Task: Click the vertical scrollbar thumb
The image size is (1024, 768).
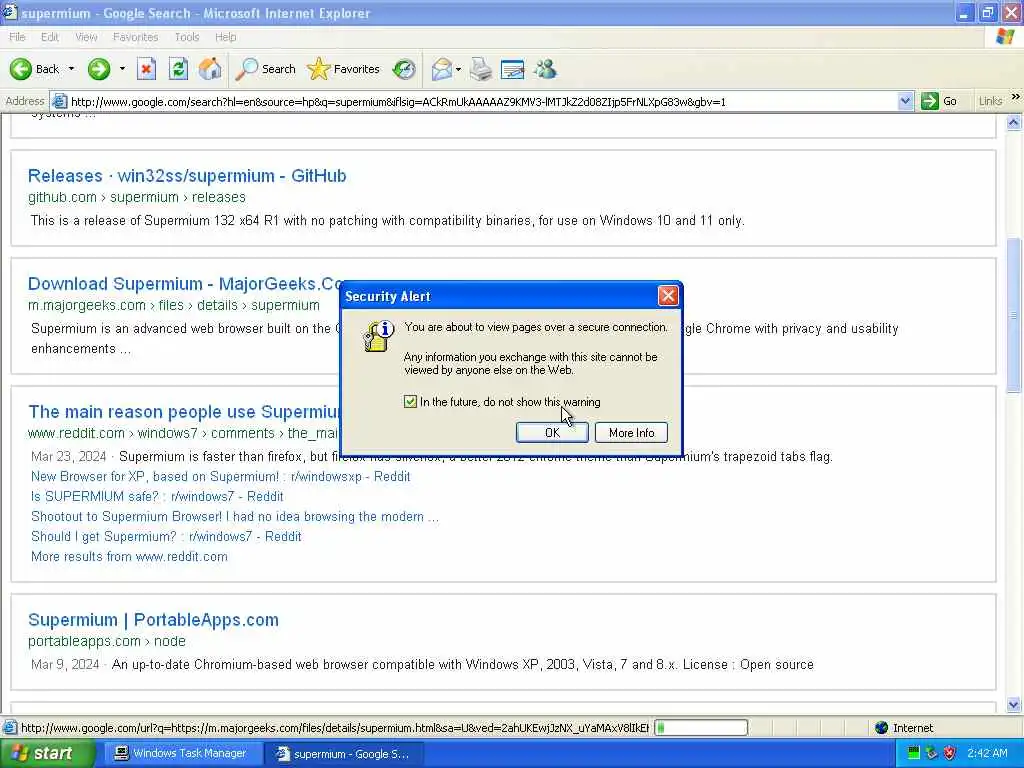Action: pyautogui.click(x=1014, y=316)
